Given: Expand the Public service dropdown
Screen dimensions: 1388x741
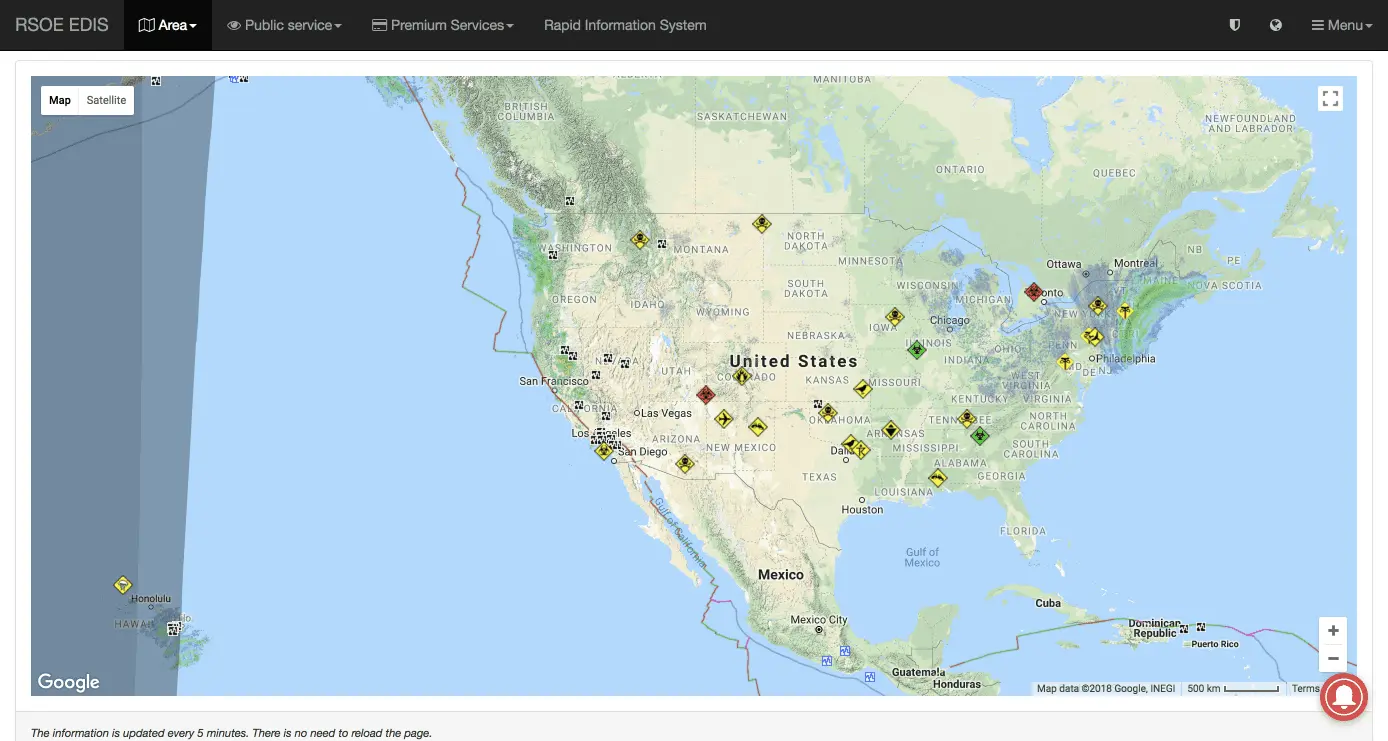Looking at the screenshot, I should coord(284,25).
